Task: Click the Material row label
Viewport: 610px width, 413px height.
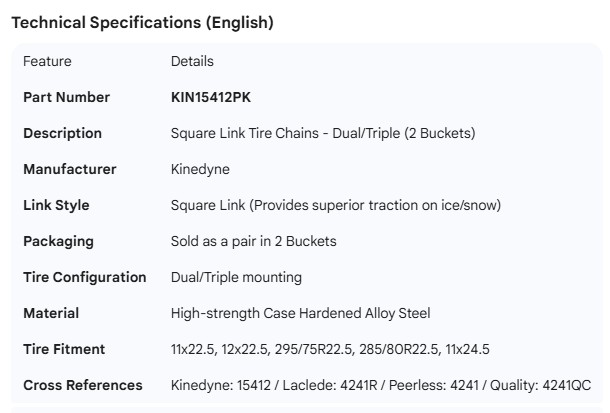Action: point(51,313)
